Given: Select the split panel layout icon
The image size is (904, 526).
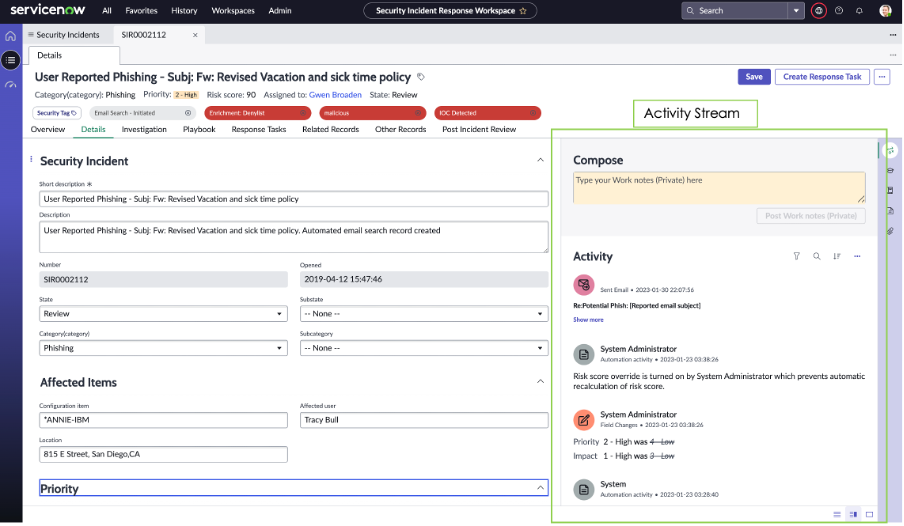Looking at the screenshot, I should [x=853, y=514].
